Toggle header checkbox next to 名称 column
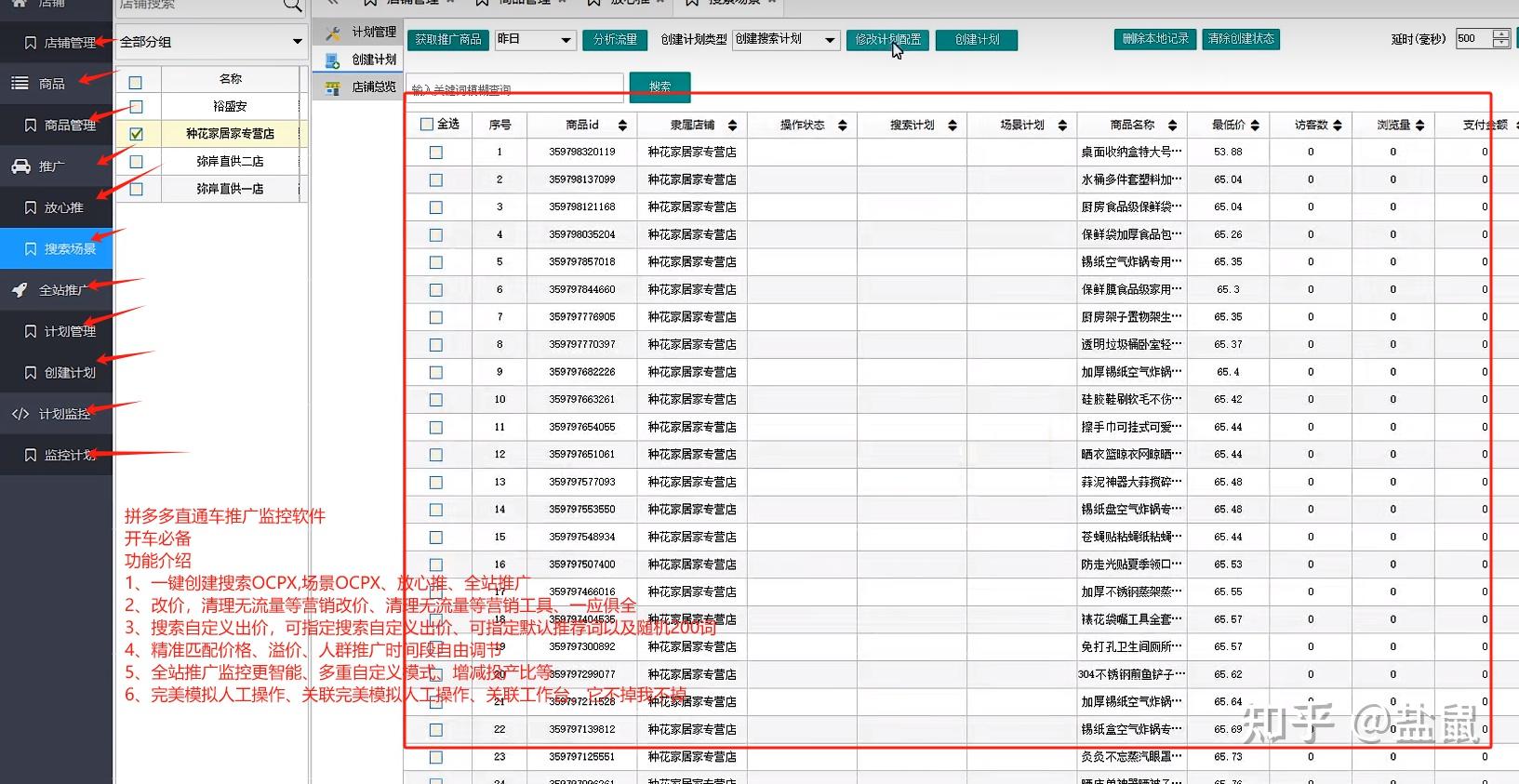This screenshot has width=1519, height=784. pyautogui.click(x=136, y=82)
